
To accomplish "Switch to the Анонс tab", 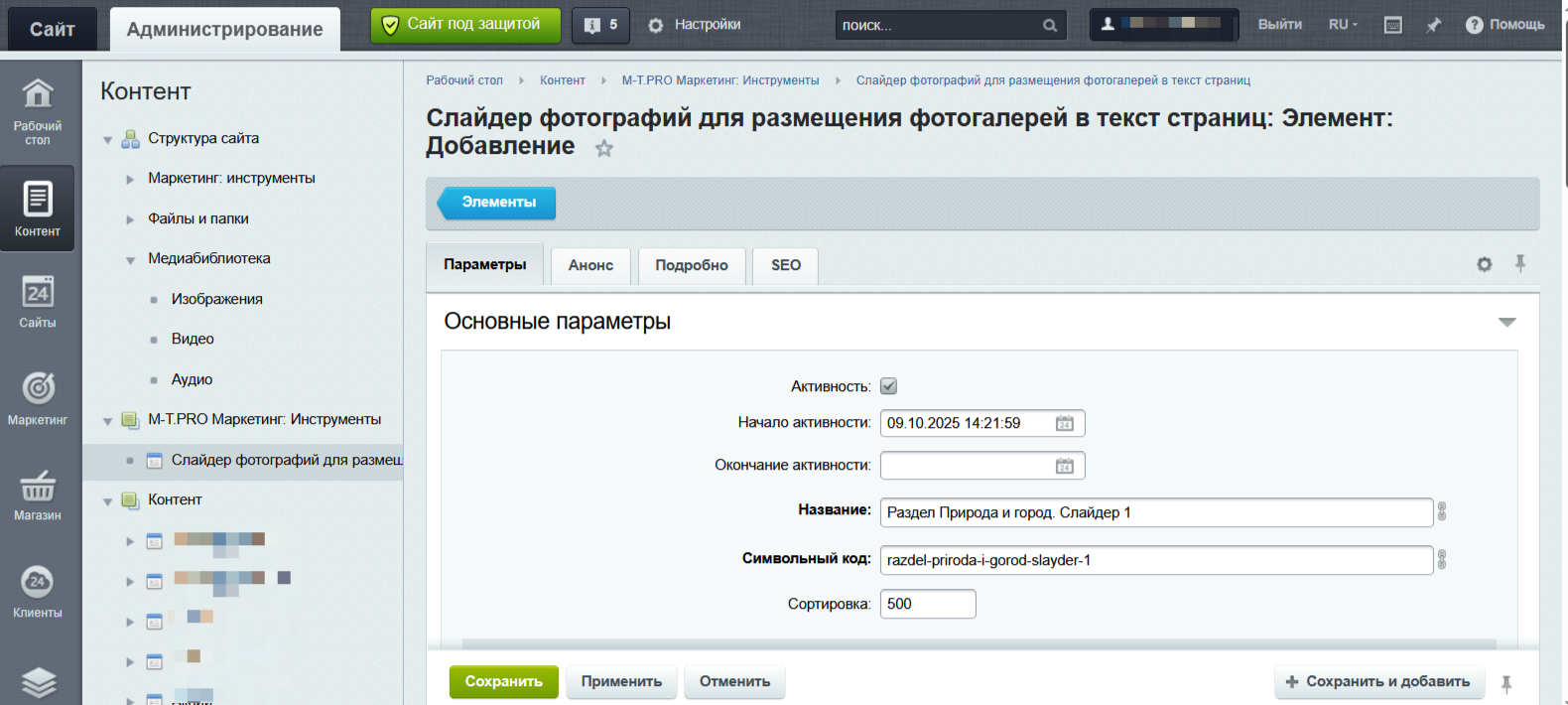I will (x=590, y=265).
